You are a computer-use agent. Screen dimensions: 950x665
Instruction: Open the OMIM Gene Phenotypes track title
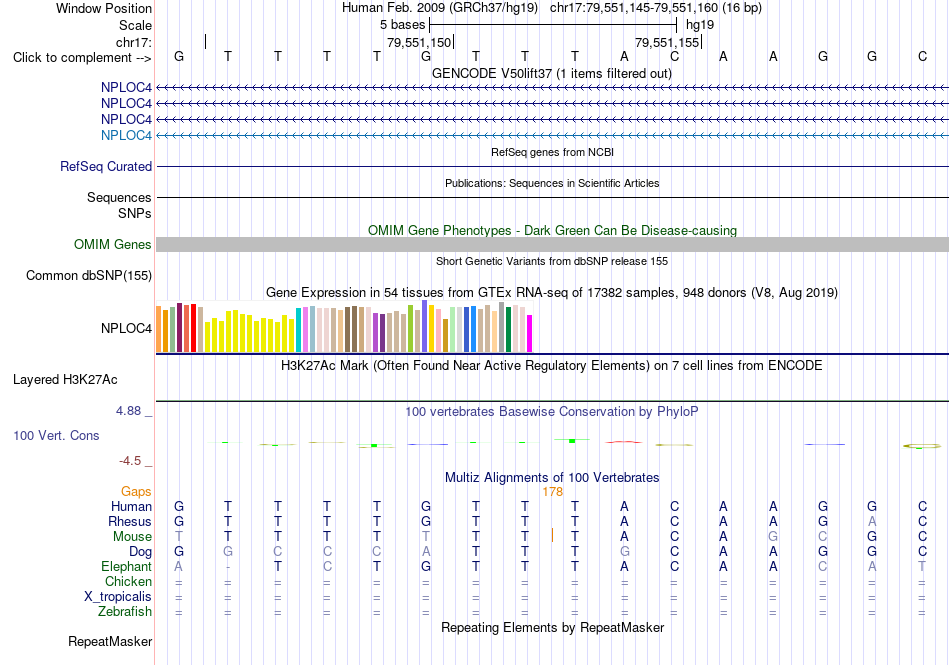(552, 230)
